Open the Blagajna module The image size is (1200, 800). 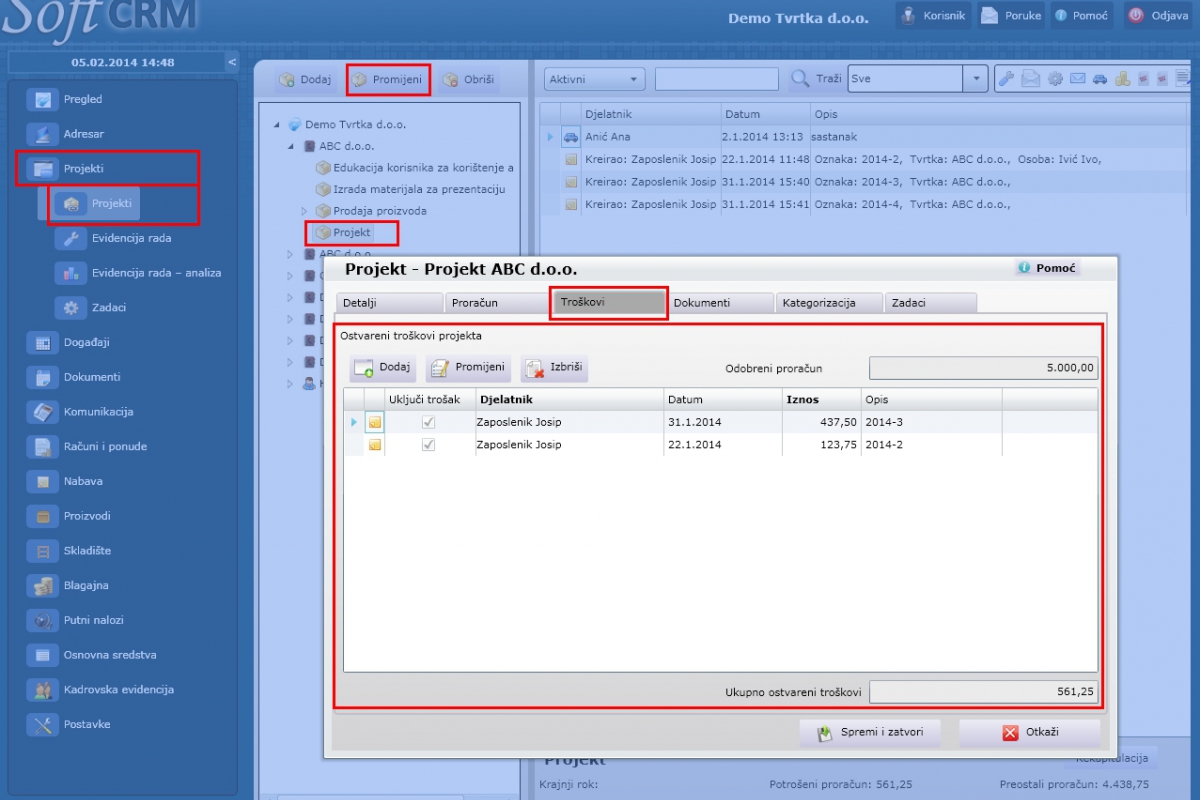click(70, 586)
